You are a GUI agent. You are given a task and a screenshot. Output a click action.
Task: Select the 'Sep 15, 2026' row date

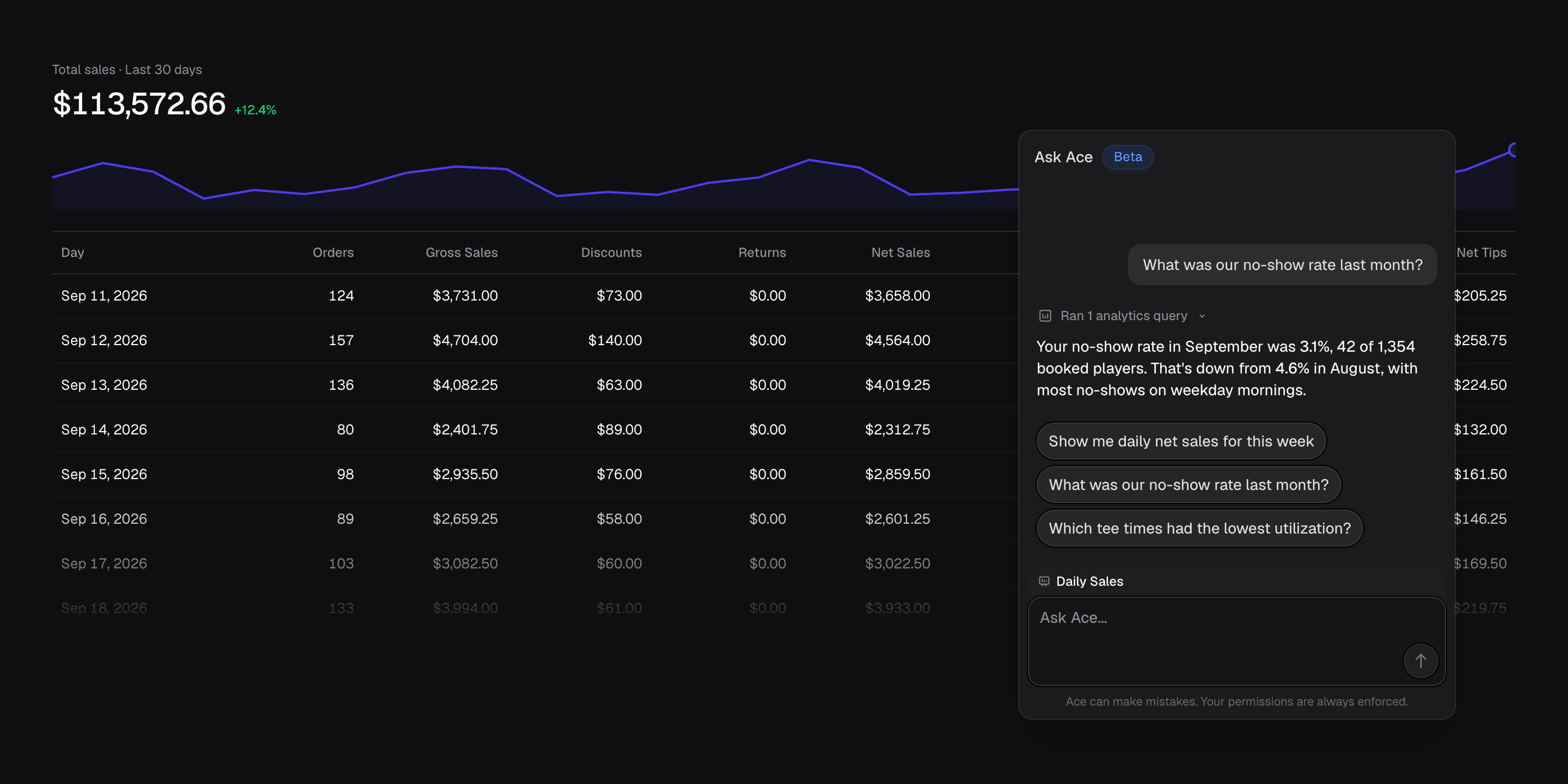point(104,474)
